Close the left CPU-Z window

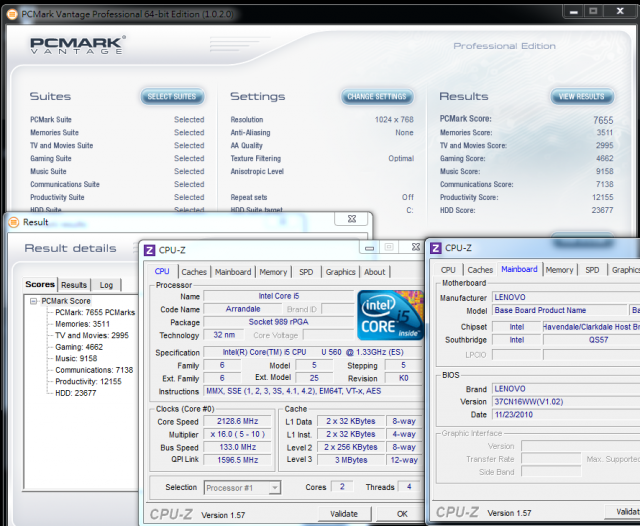point(416,247)
